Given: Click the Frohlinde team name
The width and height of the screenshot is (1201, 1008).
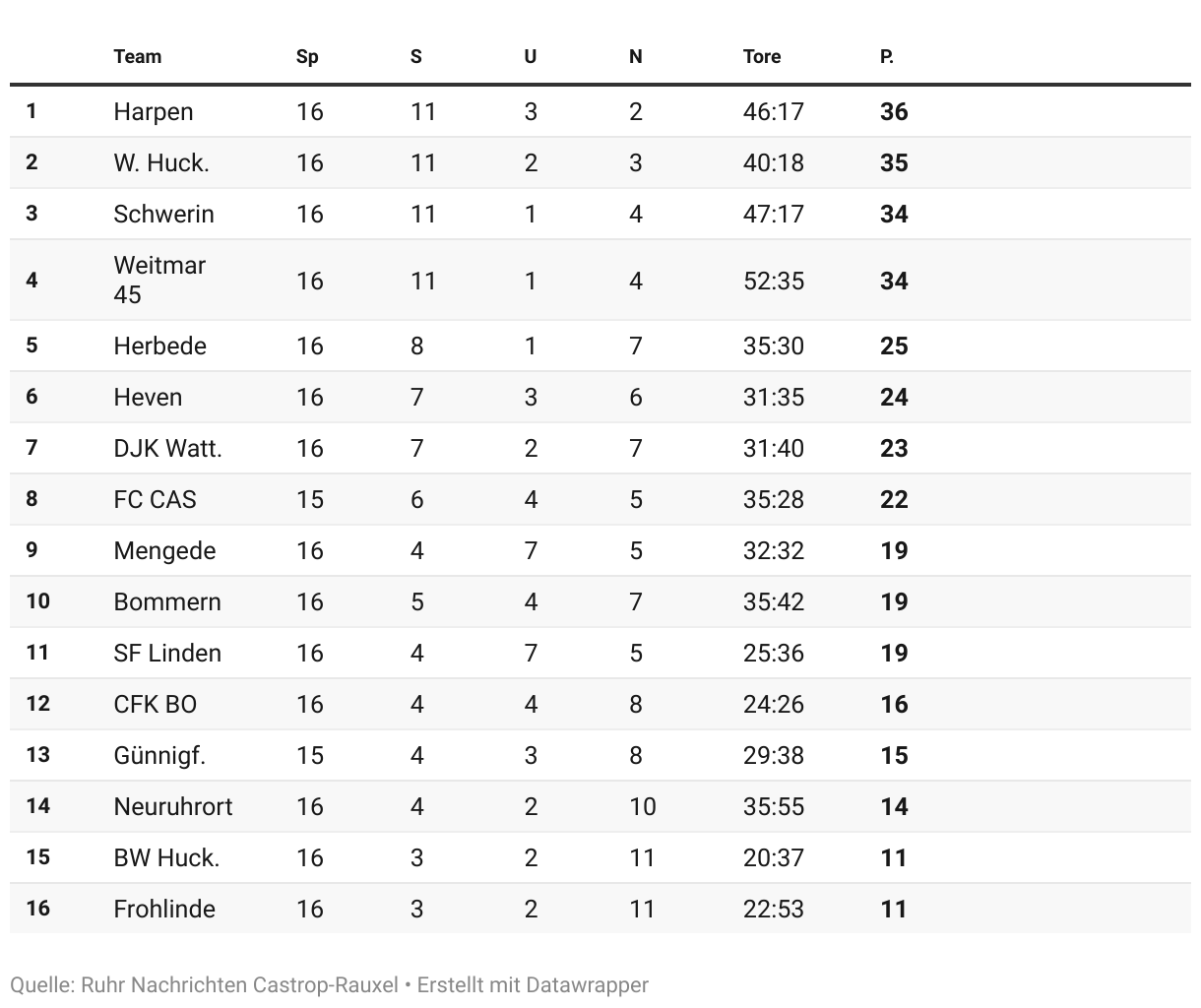Looking at the screenshot, I should (x=164, y=909).
